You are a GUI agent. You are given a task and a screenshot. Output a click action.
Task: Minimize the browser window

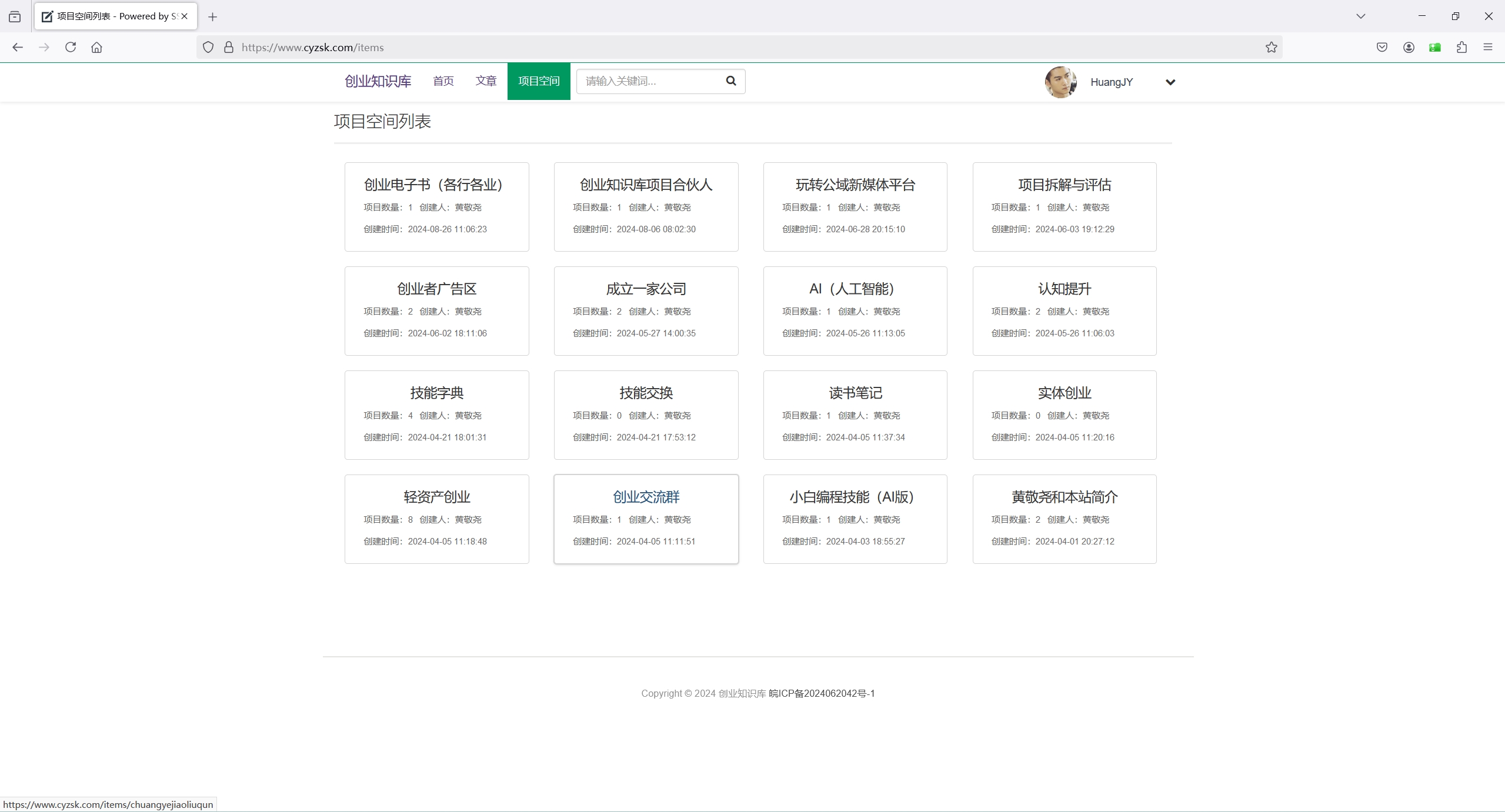1422,16
